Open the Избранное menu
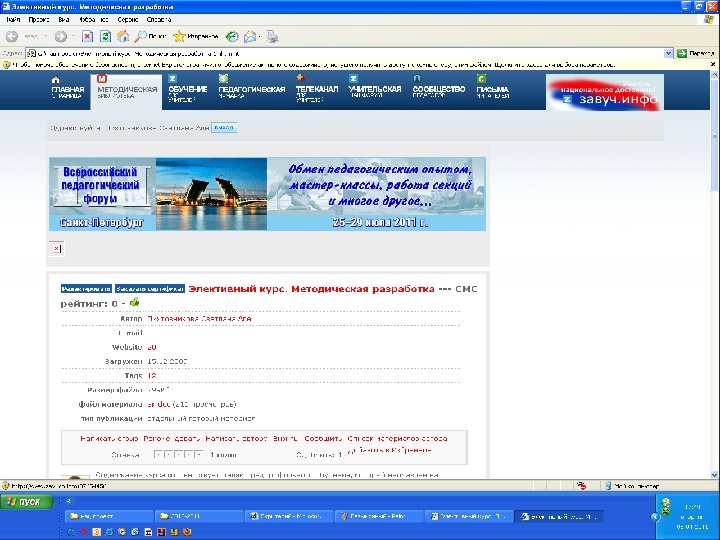 pos(94,20)
